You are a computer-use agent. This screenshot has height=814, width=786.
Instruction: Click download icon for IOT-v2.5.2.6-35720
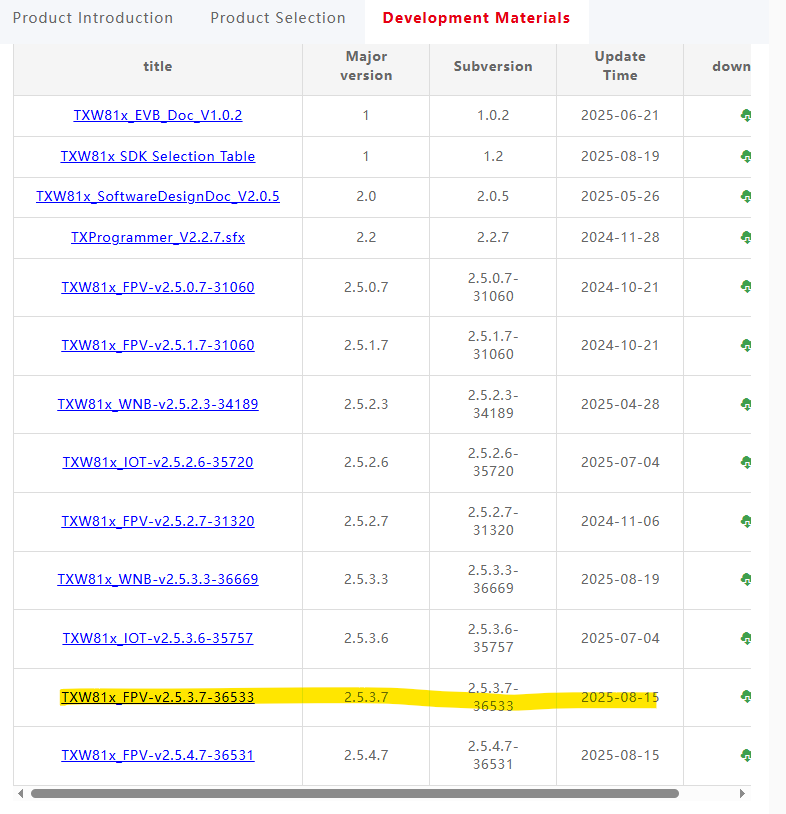pyautogui.click(x=746, y=462)
